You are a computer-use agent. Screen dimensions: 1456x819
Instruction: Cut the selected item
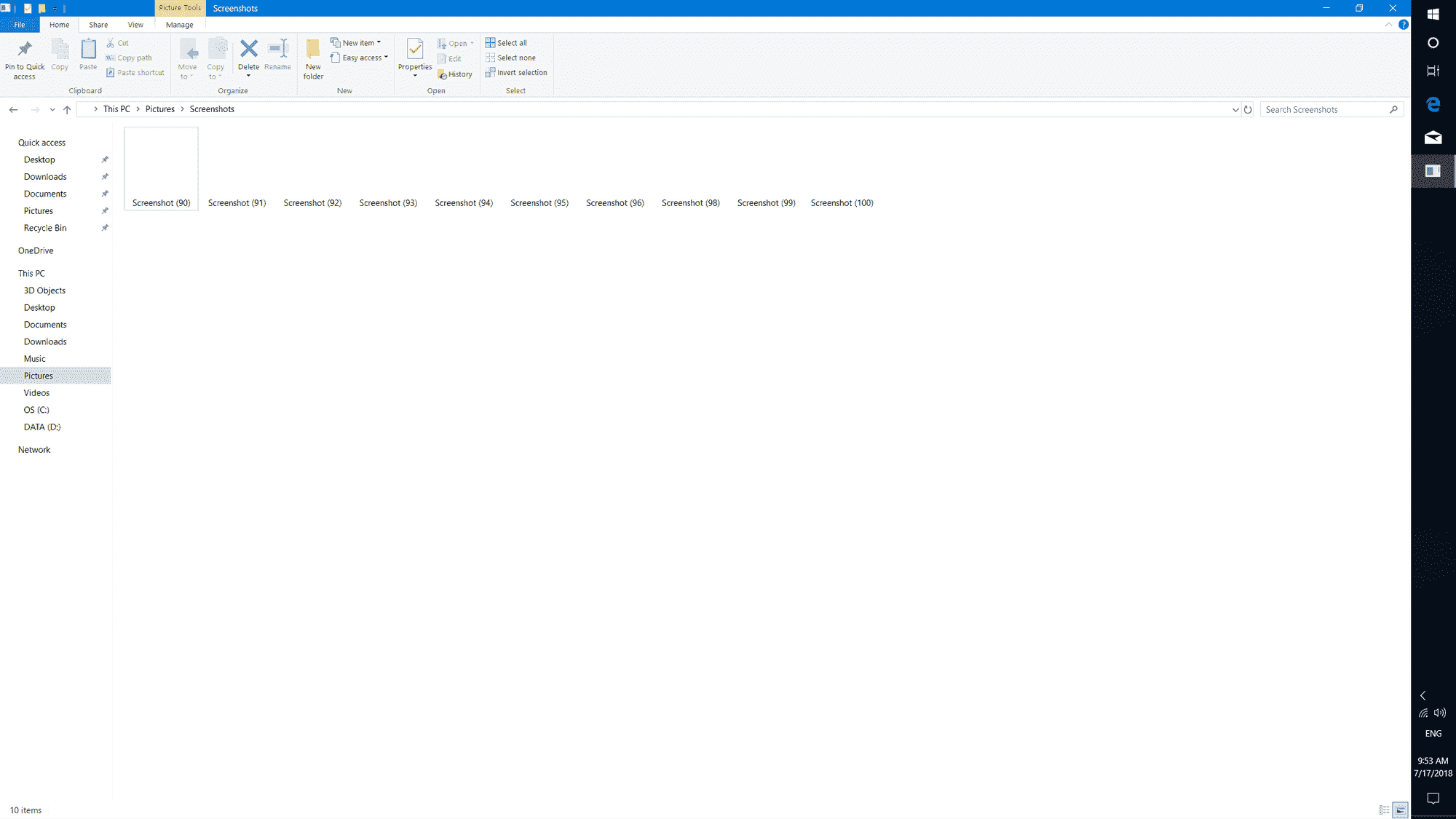click(118, 43)
